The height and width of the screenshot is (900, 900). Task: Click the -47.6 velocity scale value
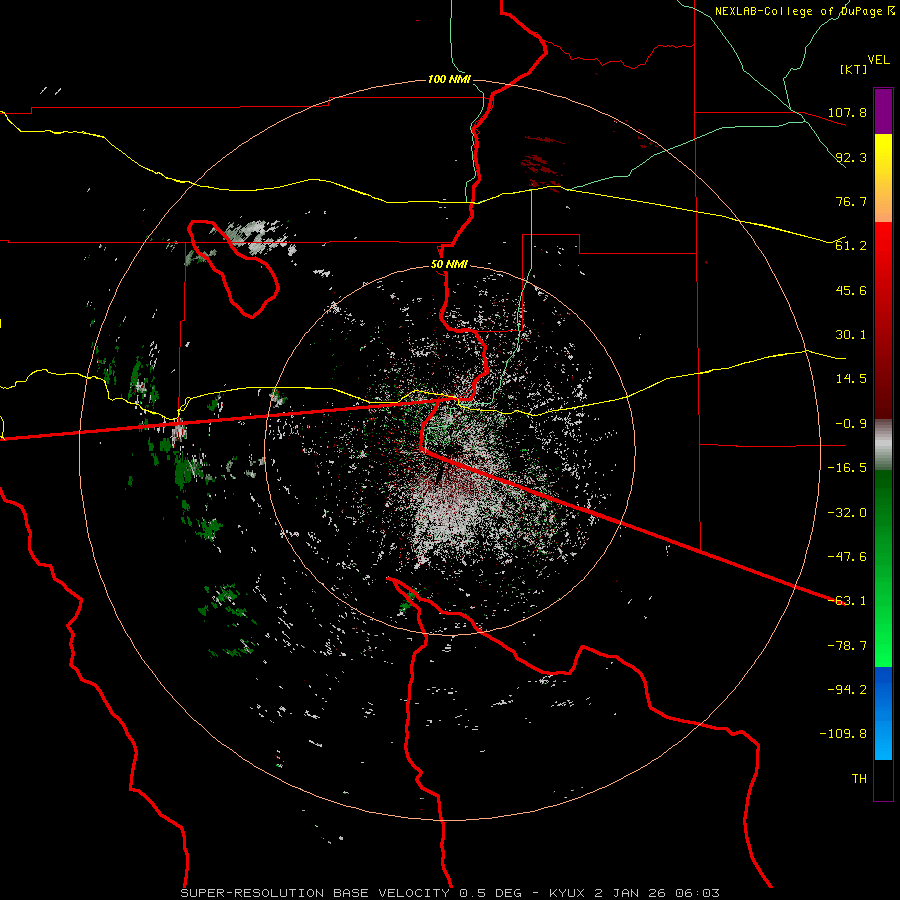tap(847, 557)
